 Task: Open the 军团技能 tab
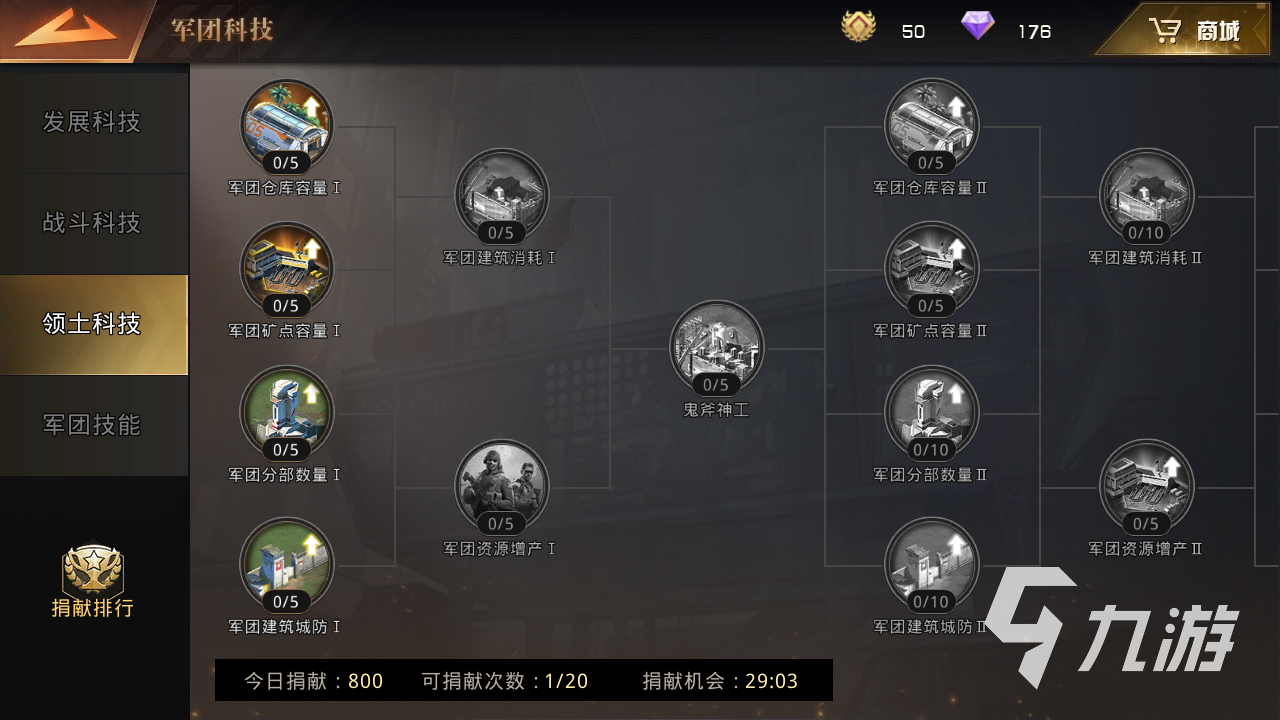click(x=94, y=425)
